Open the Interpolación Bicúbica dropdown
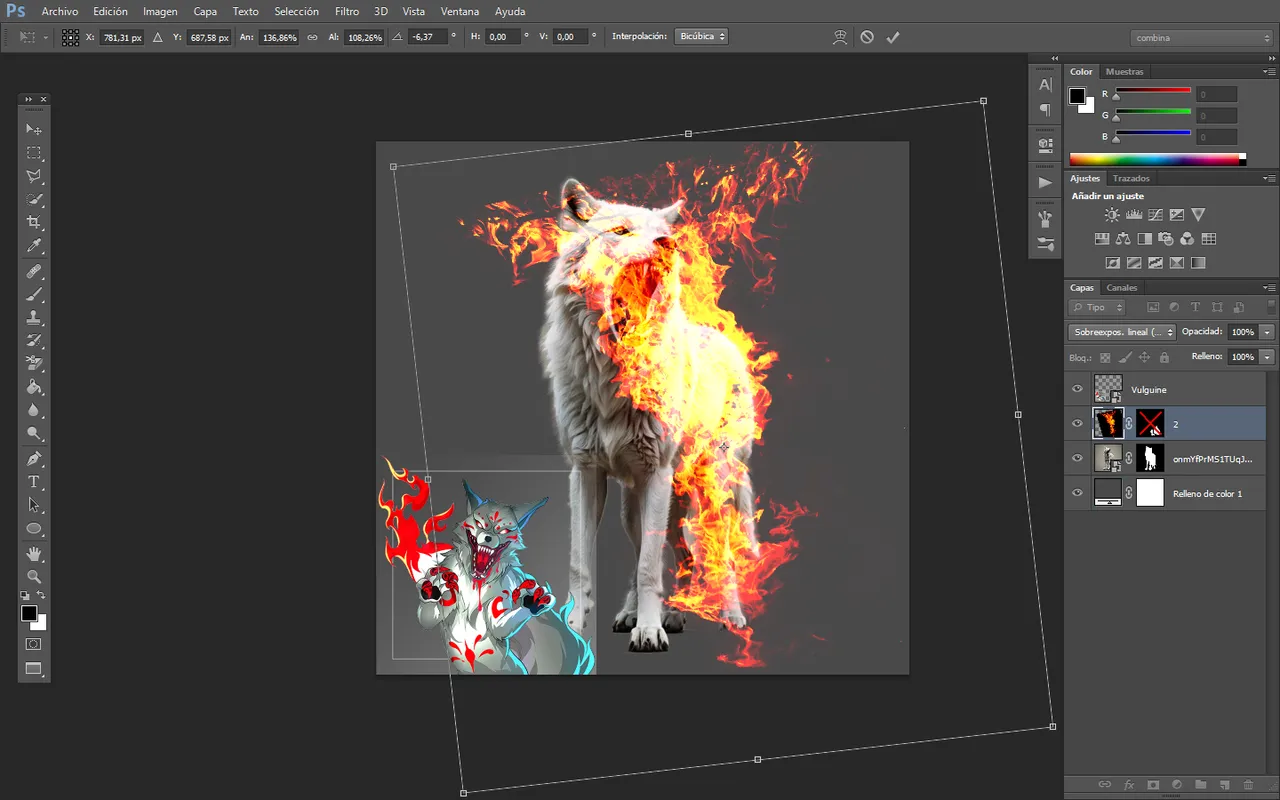 (701, 36)
